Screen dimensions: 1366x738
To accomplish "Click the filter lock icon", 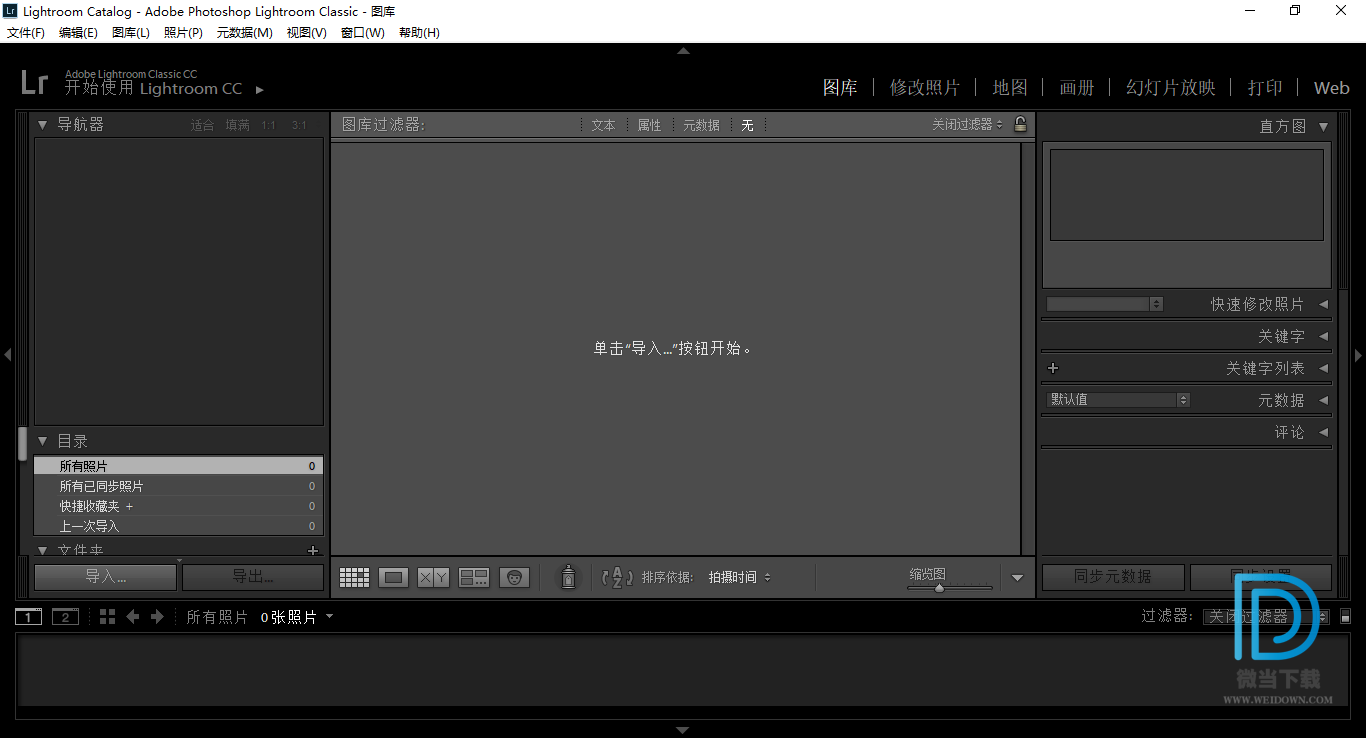I will coord(1020,124).
